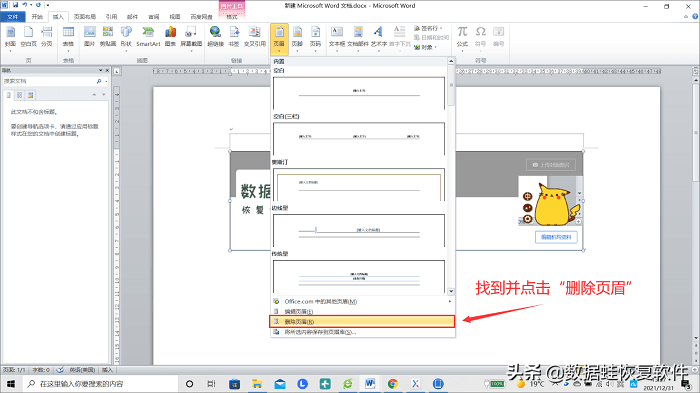The width and height of the screenshot is (700, 393).
Task: Select the fifth header style thumbnail
Action: 359,276
